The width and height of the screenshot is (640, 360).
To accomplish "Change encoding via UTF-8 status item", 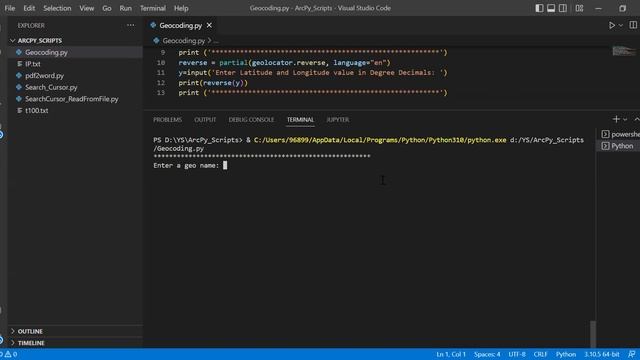I will (x=517, y=354).
